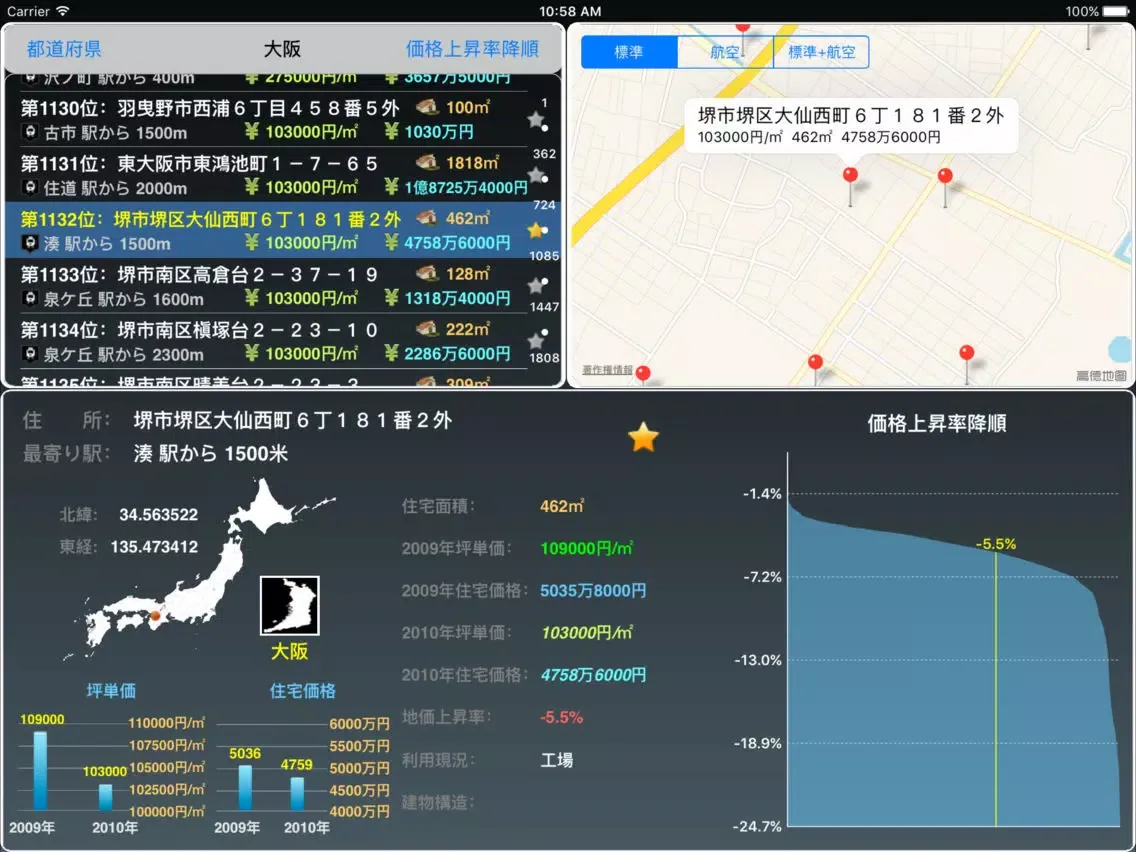Image resolution: width=1136 pixels, height=852 pixels.
Task: Tap the 10:58 AM clock in status bar
Action: coord(570,11)
